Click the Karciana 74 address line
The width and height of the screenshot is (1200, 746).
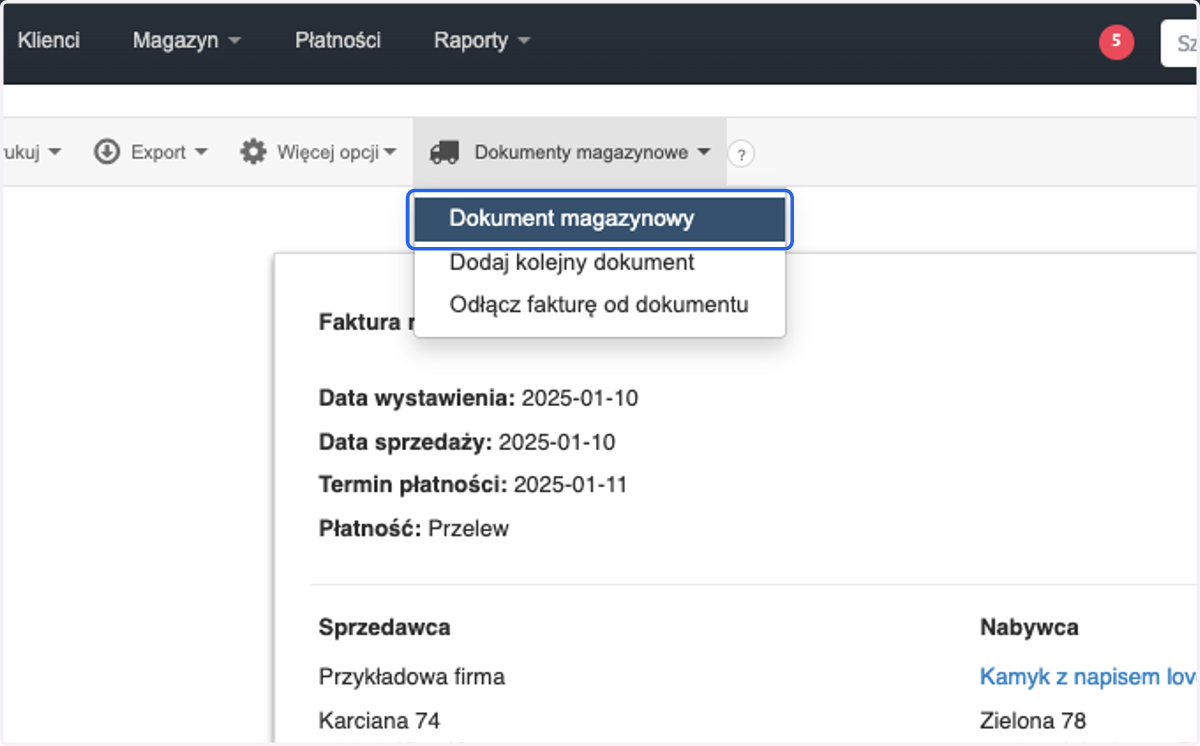click(379, 720)
